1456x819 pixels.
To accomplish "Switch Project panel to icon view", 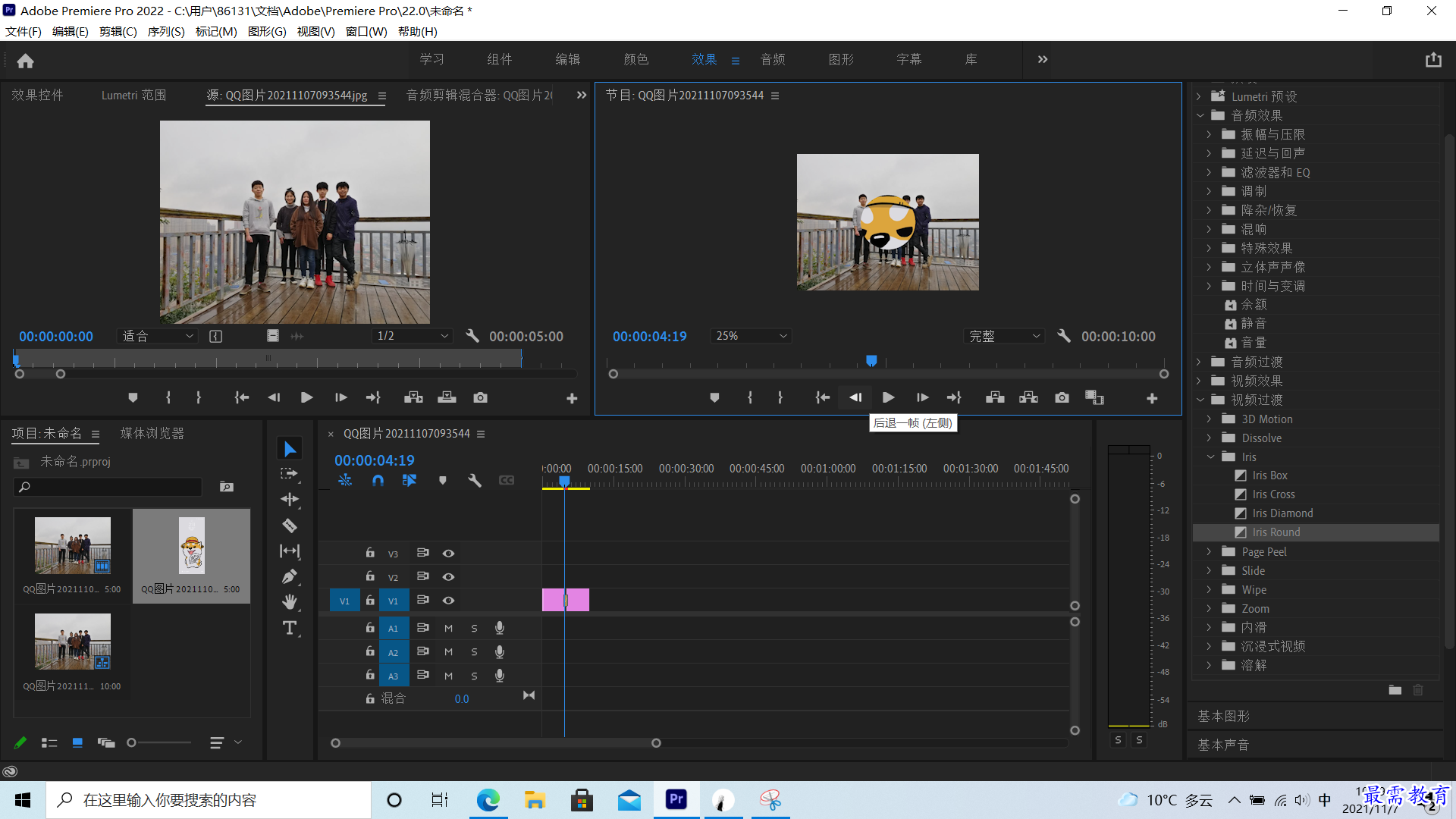I will tap(77, 743).
